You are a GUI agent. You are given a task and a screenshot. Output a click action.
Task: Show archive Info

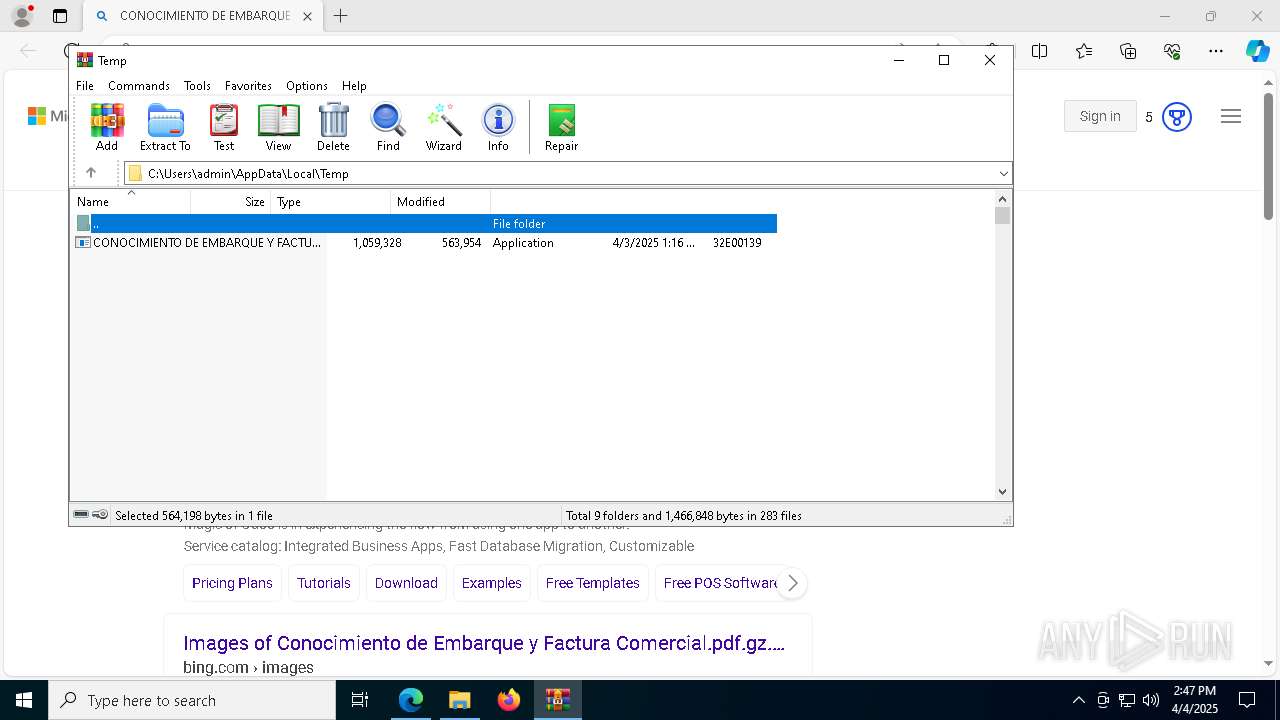coord(498,127)
